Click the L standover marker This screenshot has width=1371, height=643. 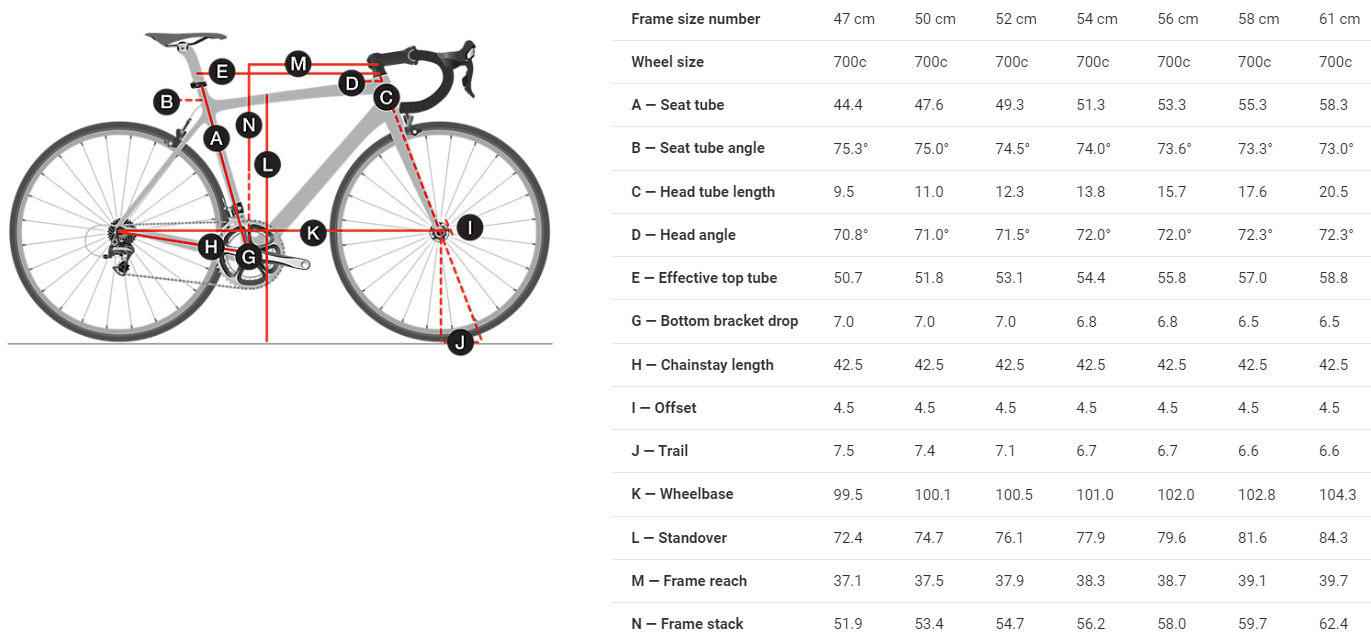(267, 164)
